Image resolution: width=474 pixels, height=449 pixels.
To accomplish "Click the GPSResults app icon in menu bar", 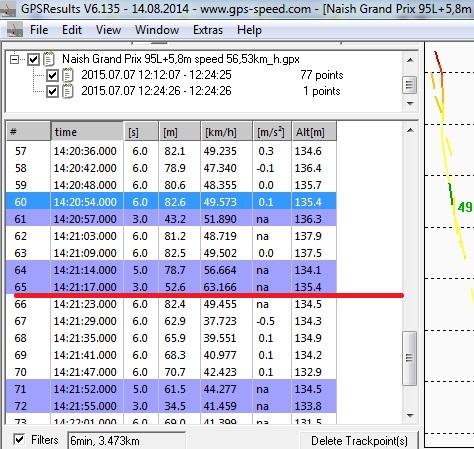I will 15,30.
